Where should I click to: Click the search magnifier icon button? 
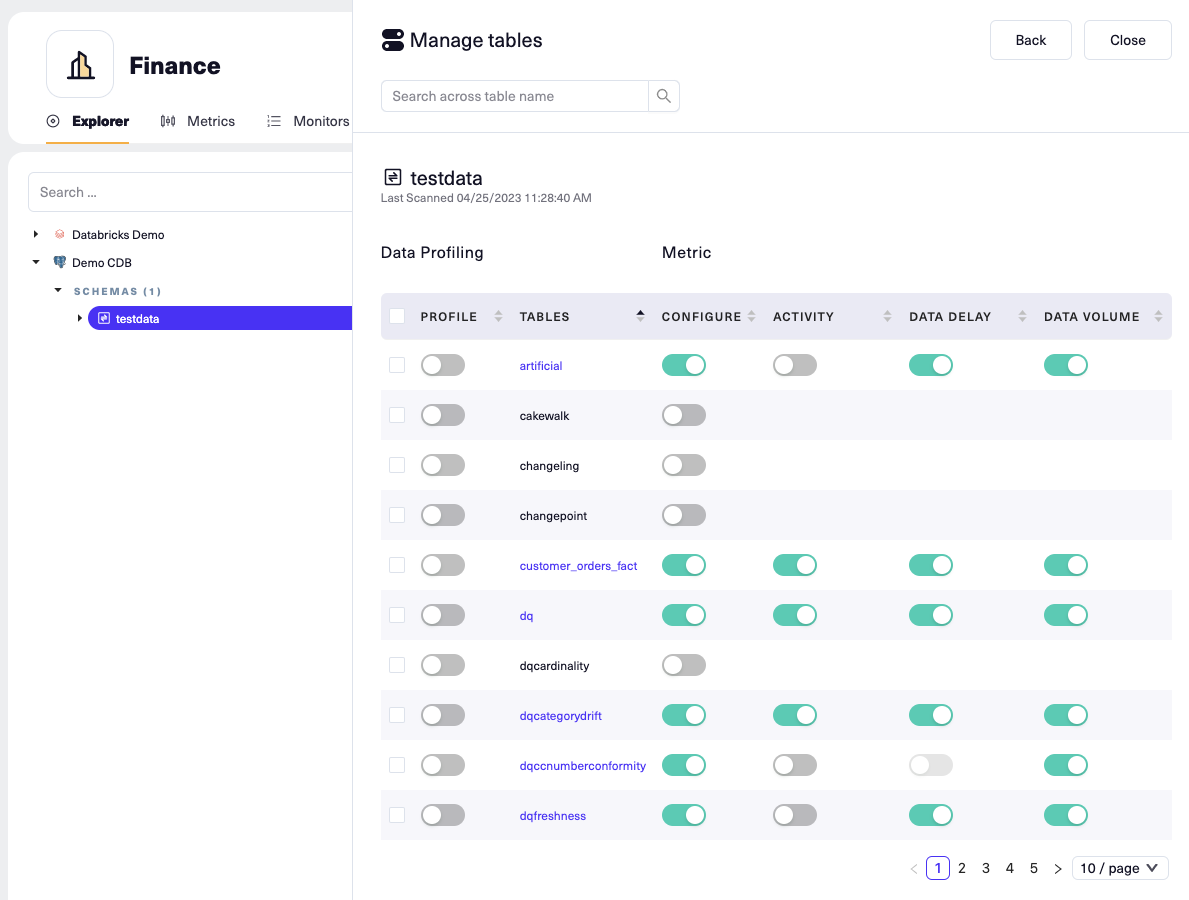664,96
